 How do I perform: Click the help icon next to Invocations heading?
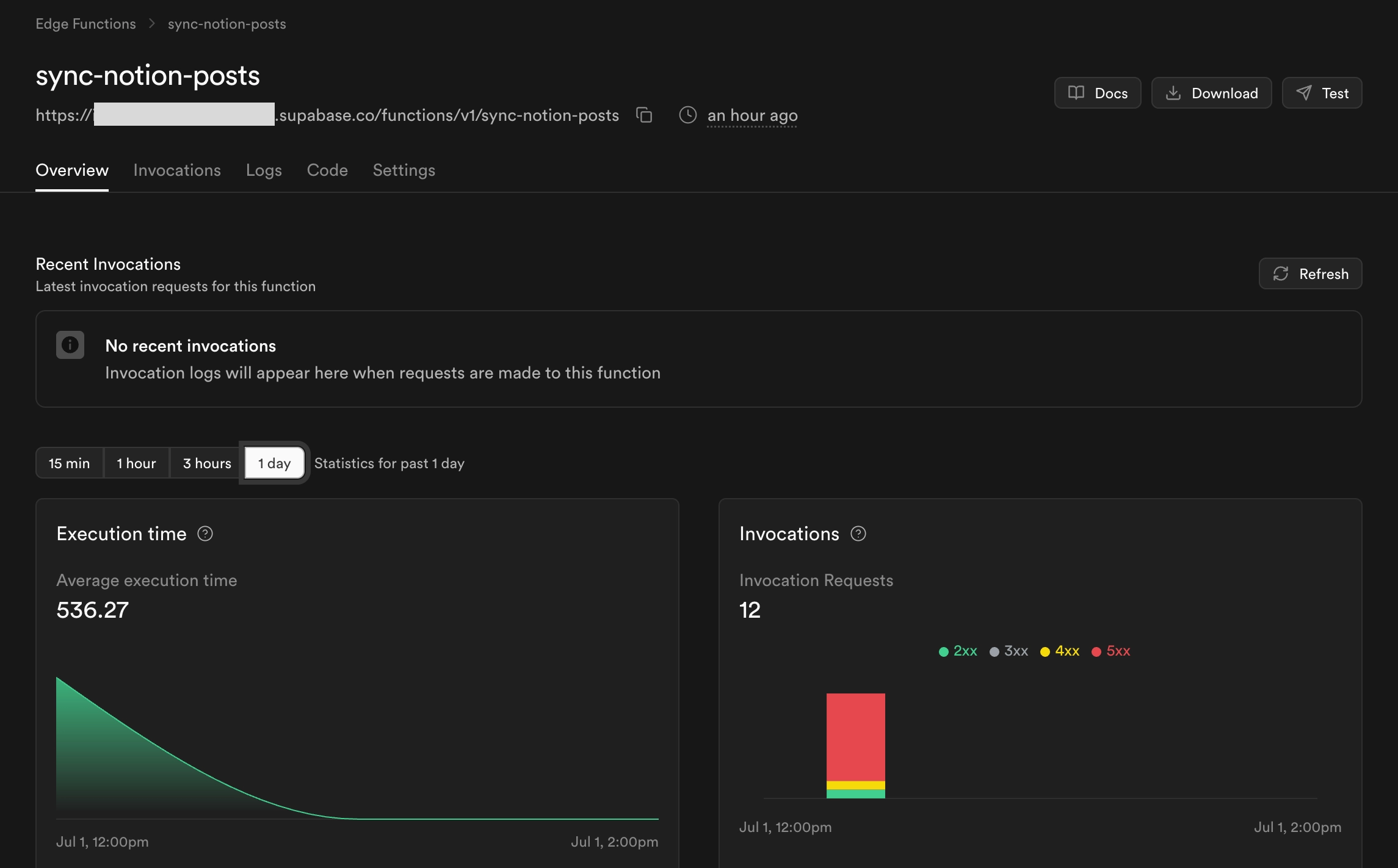pos(858,533)
